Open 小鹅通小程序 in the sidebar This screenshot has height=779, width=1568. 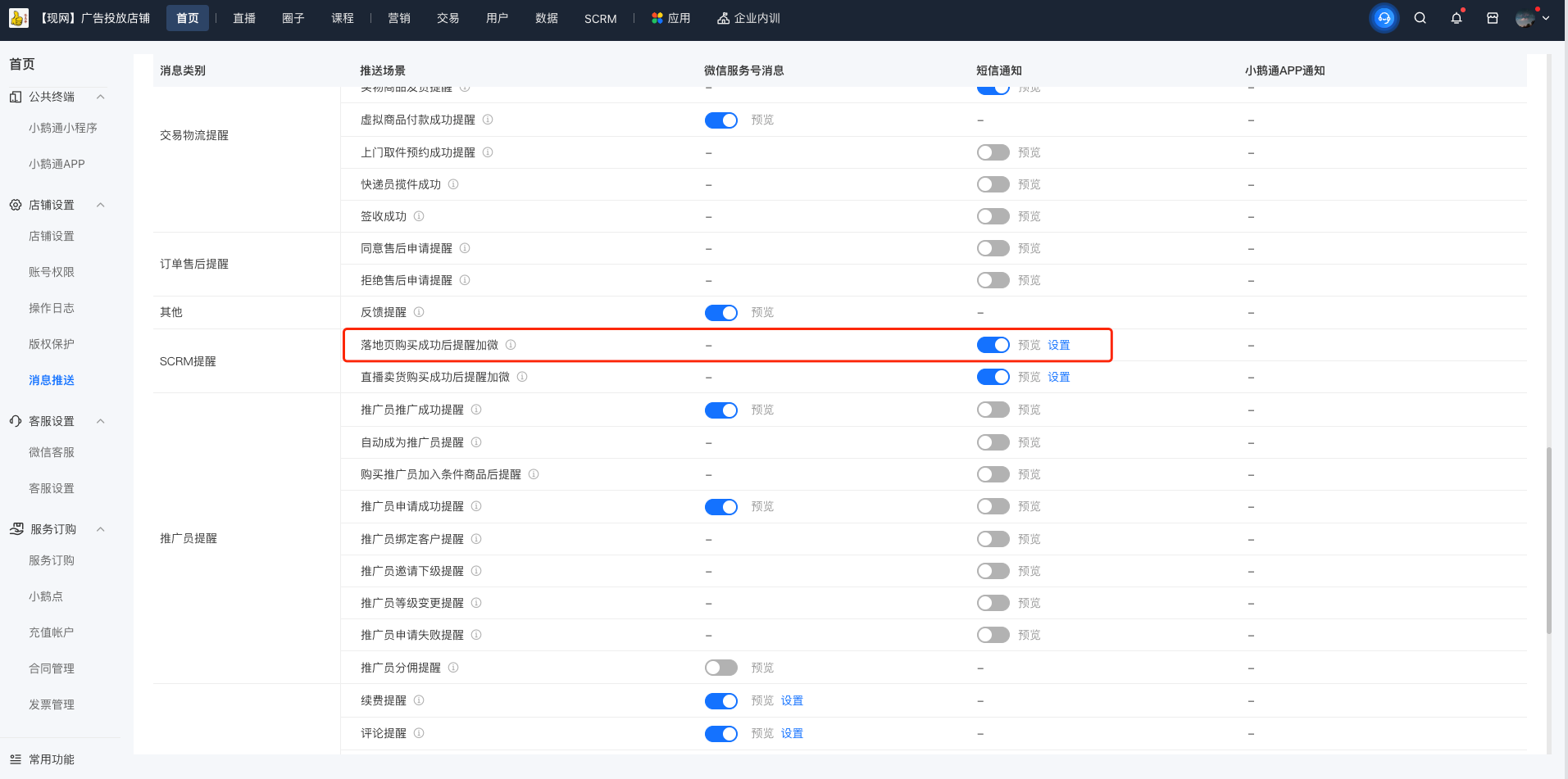click(x=63, y=128)
